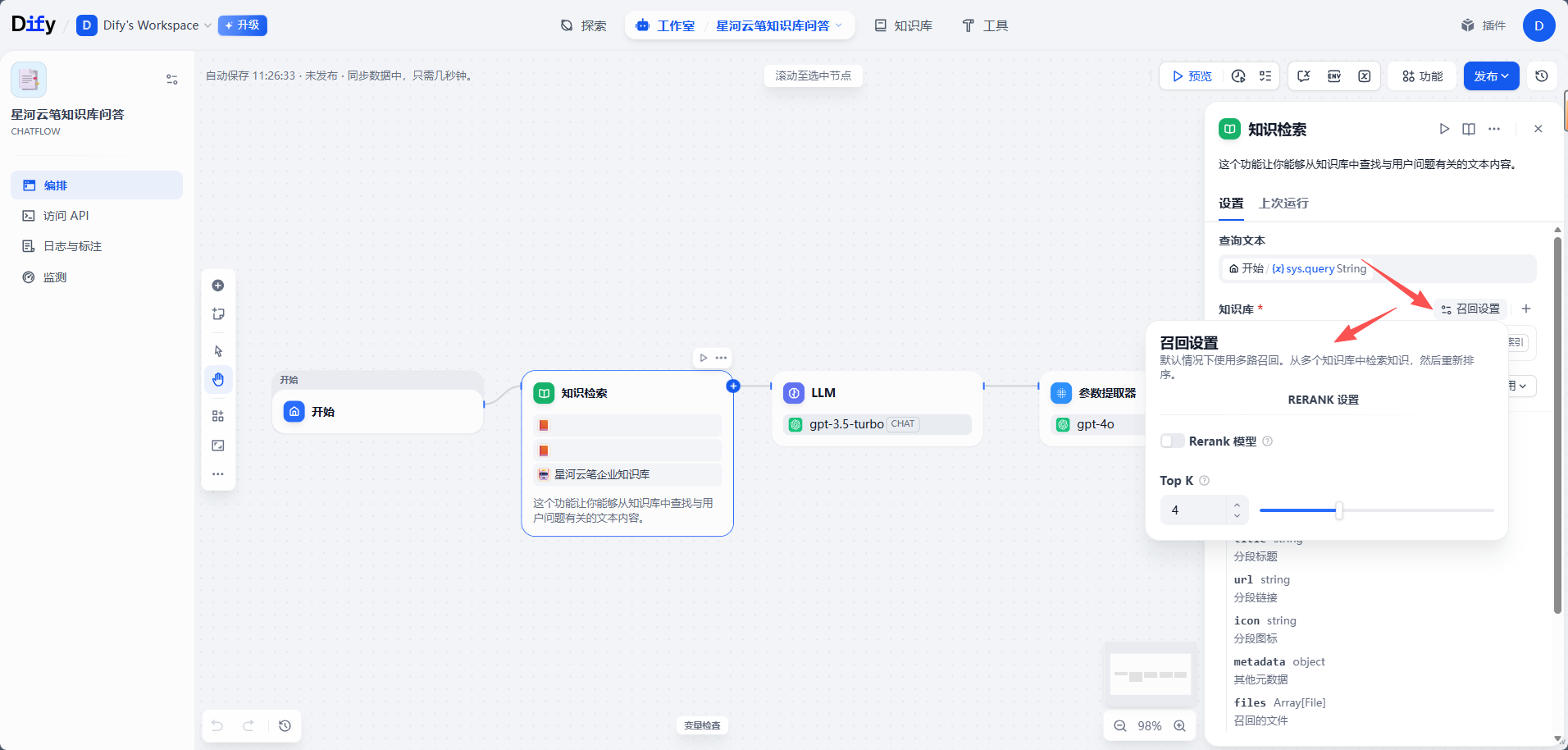Open the conversation variables icon

point(1304,76)
